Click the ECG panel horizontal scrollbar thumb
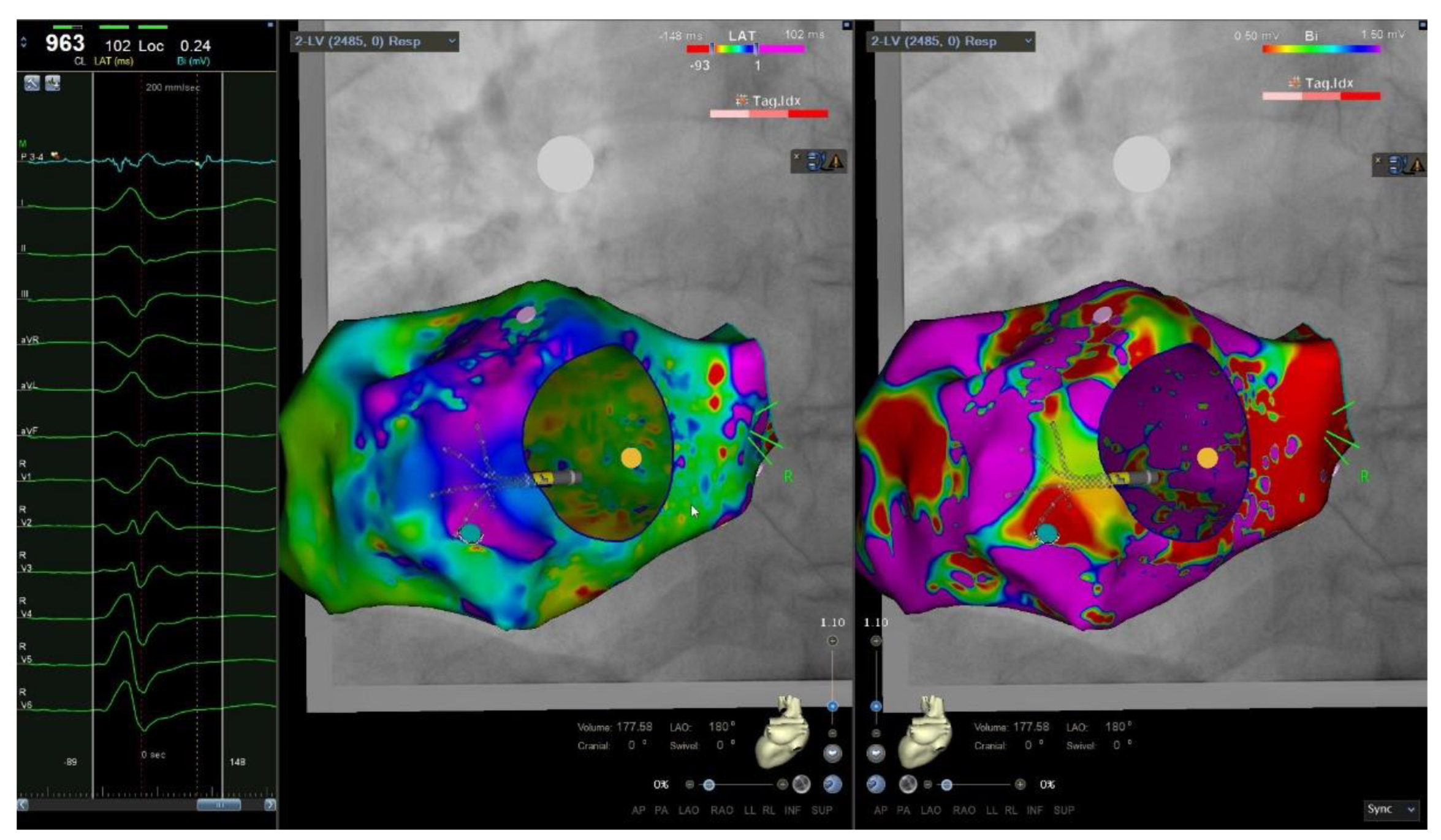 click(x=219, y=805)
